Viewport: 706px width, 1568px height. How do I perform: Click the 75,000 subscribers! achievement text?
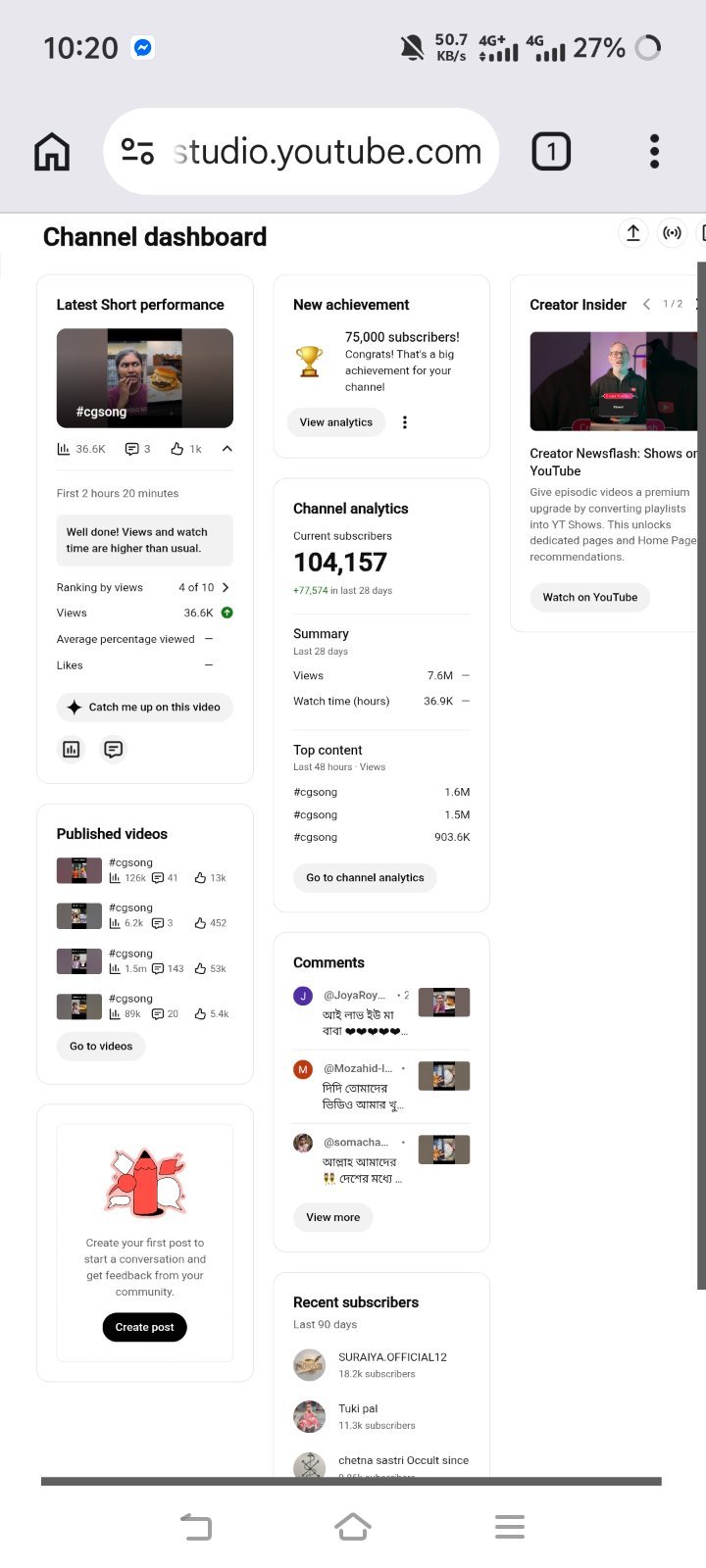tap(402, 337)
